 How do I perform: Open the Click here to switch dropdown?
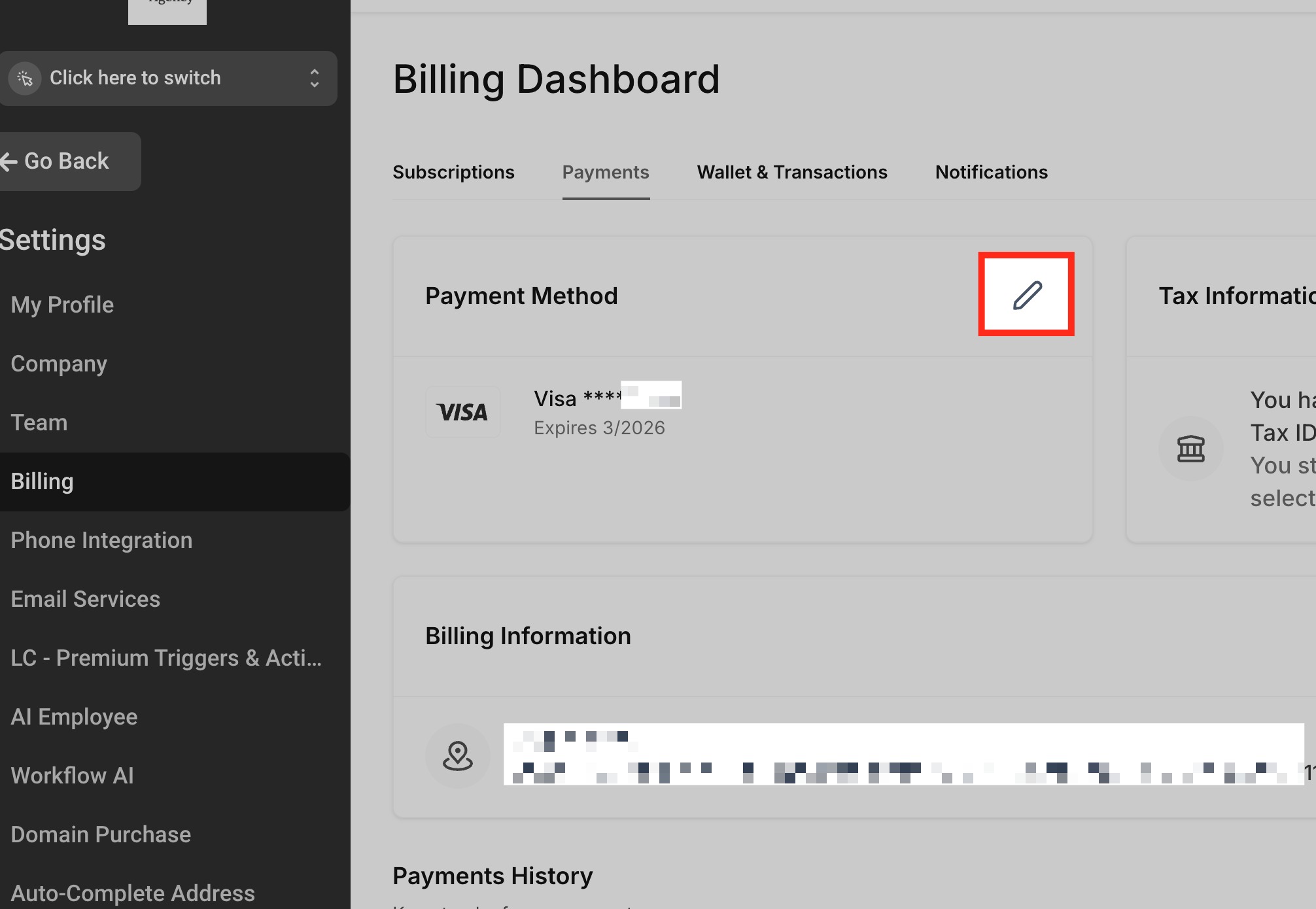[x=168, y=78]
